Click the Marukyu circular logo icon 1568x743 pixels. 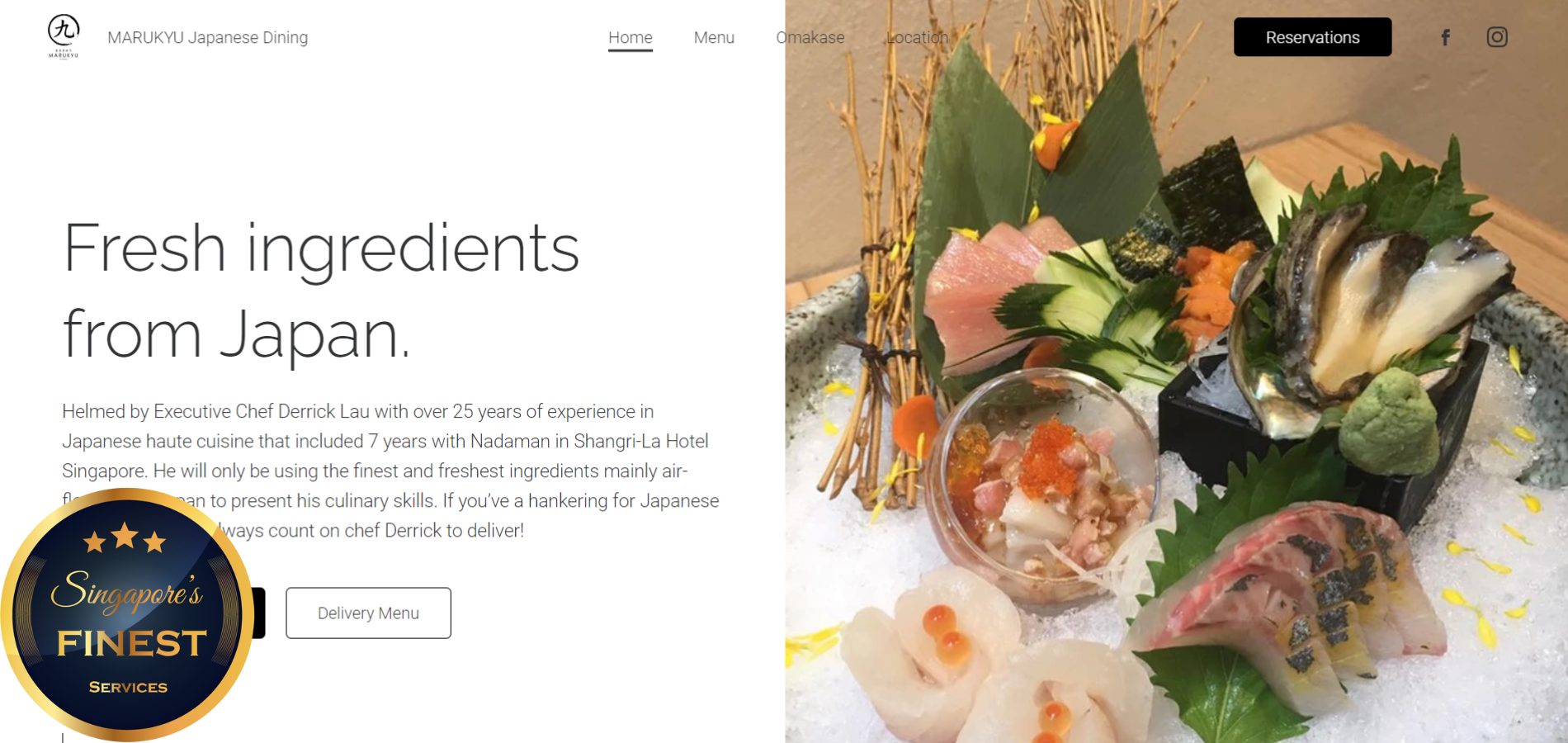pyautogui.click(x=64, y=36)
